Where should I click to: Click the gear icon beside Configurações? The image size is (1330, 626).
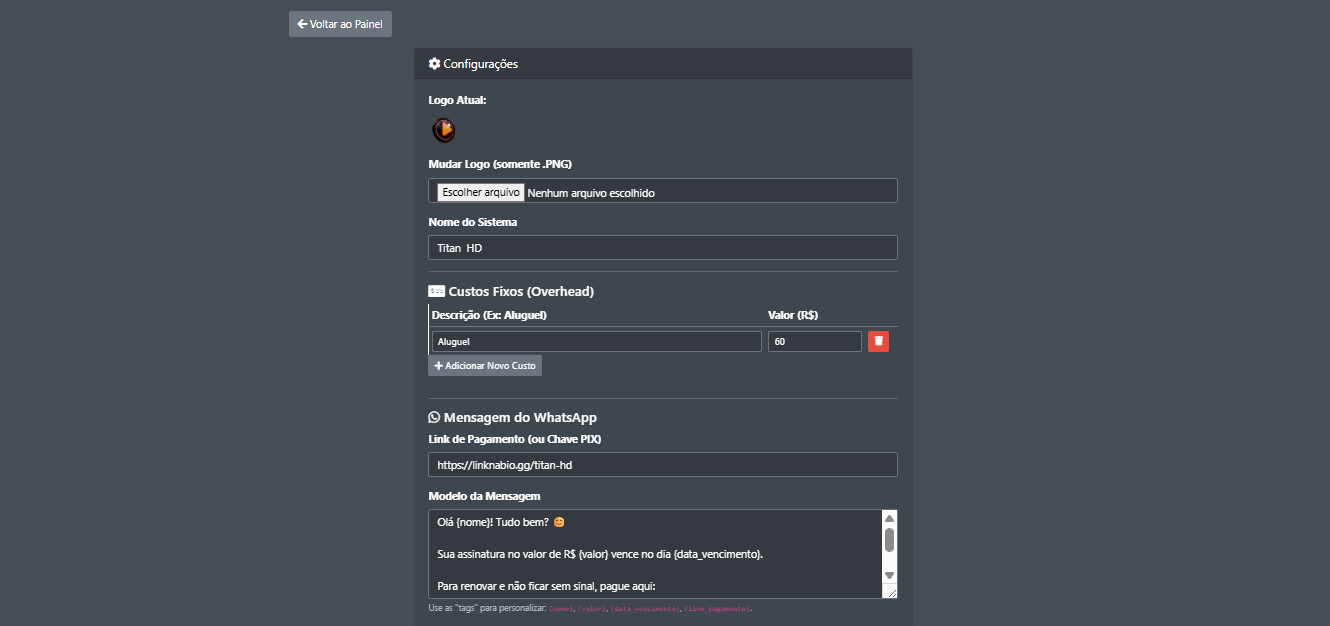[x=434, y=64]
